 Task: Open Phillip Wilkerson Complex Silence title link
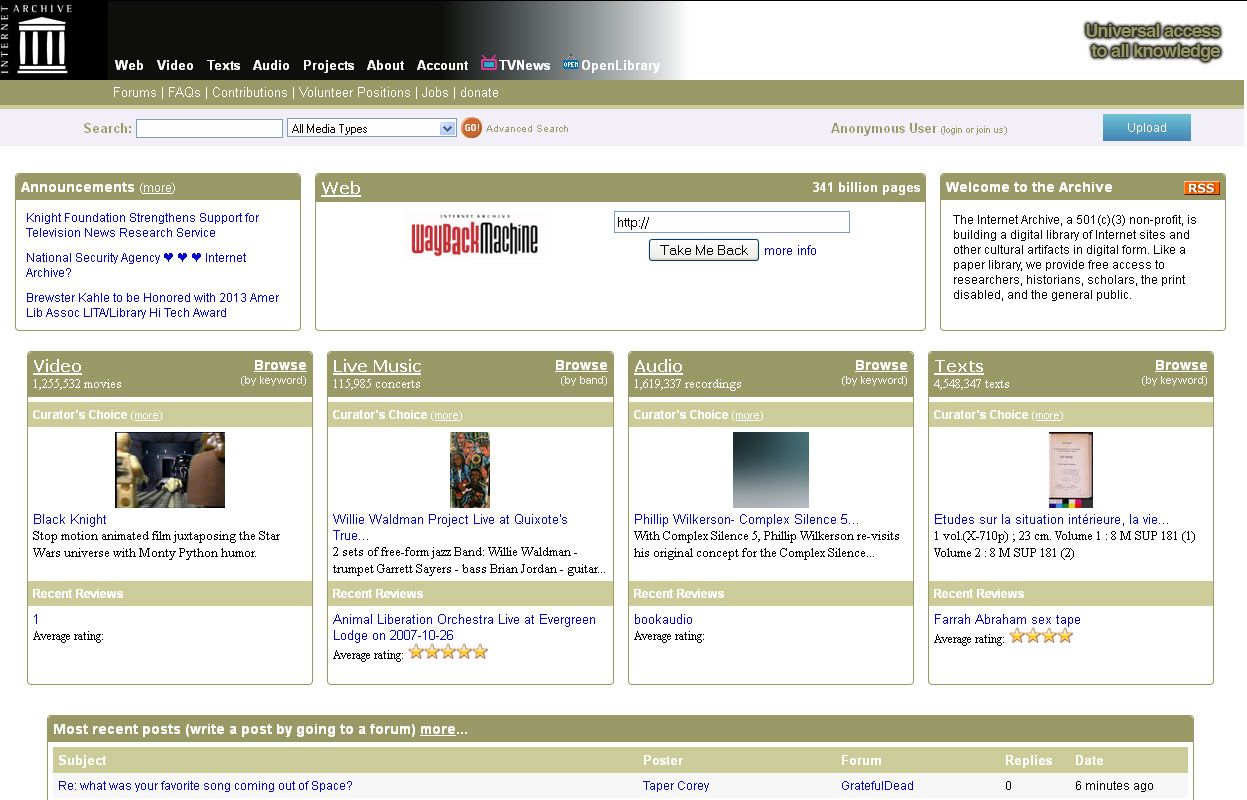point(746,519)
